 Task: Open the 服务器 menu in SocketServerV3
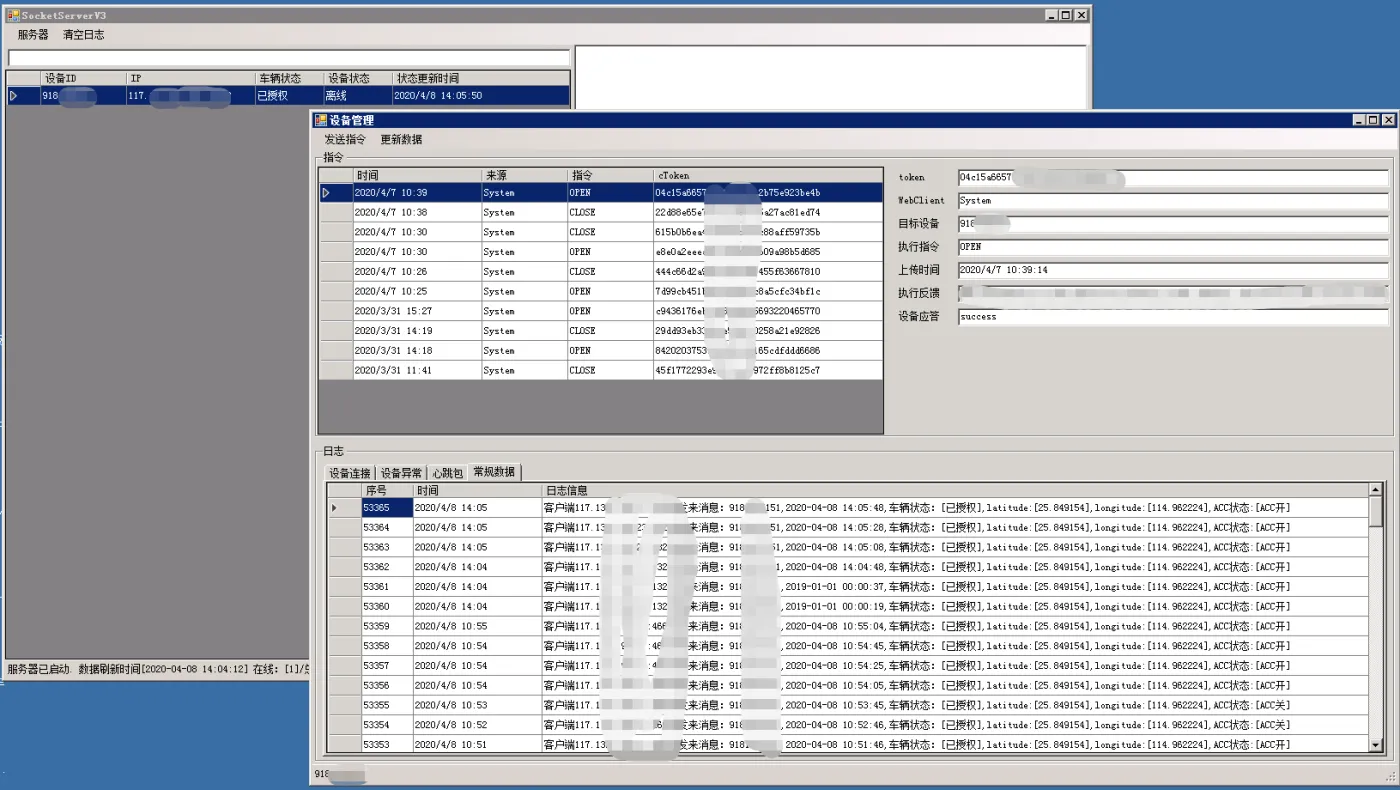33,35
